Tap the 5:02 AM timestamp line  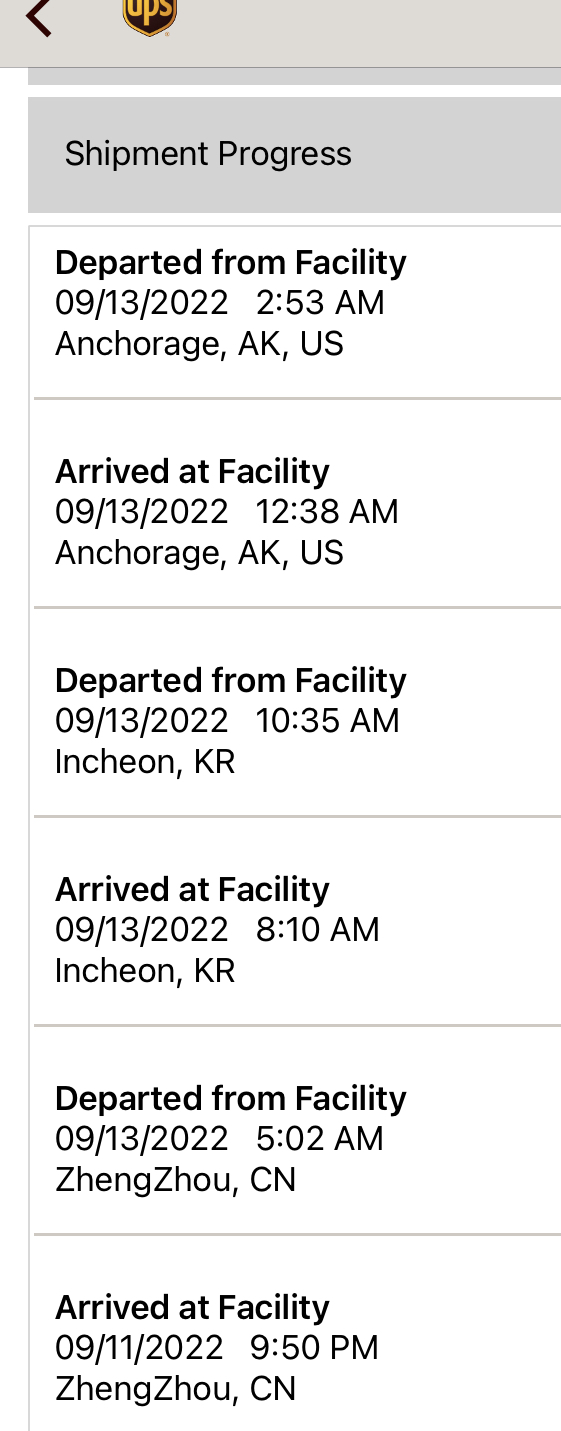click(x=219, y=1139)
